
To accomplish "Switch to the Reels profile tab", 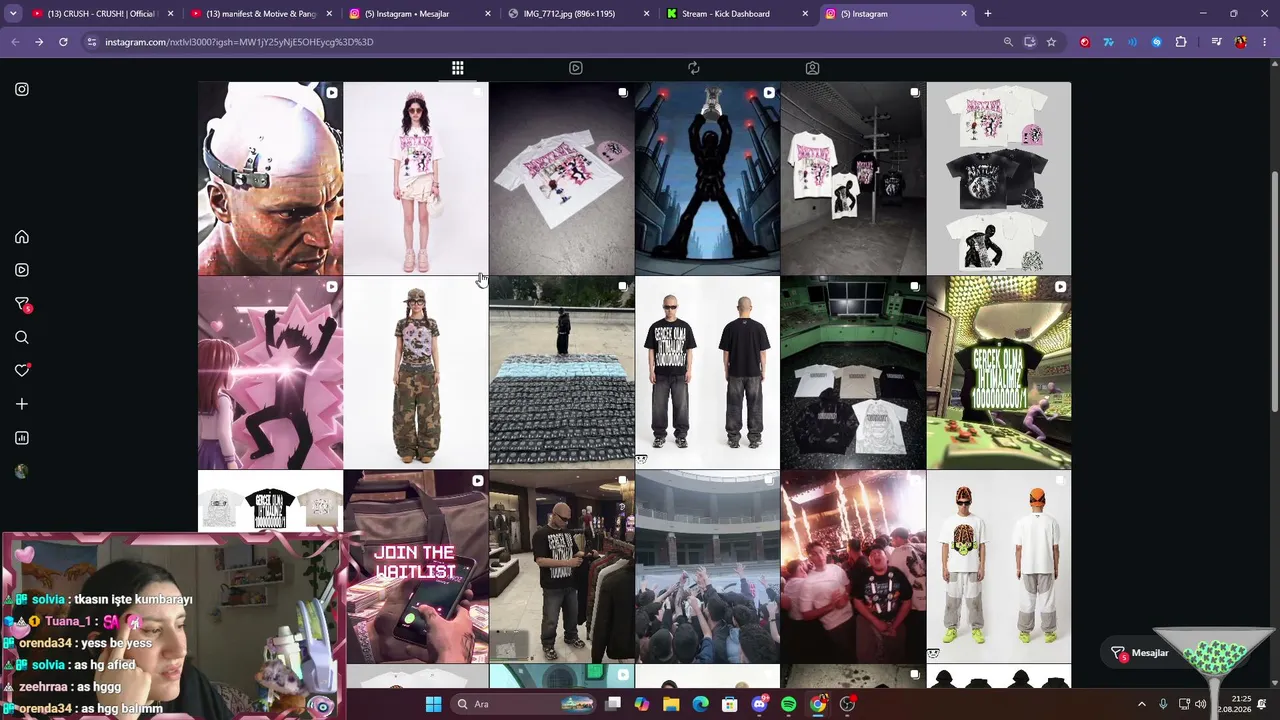I will coord(576,68).
